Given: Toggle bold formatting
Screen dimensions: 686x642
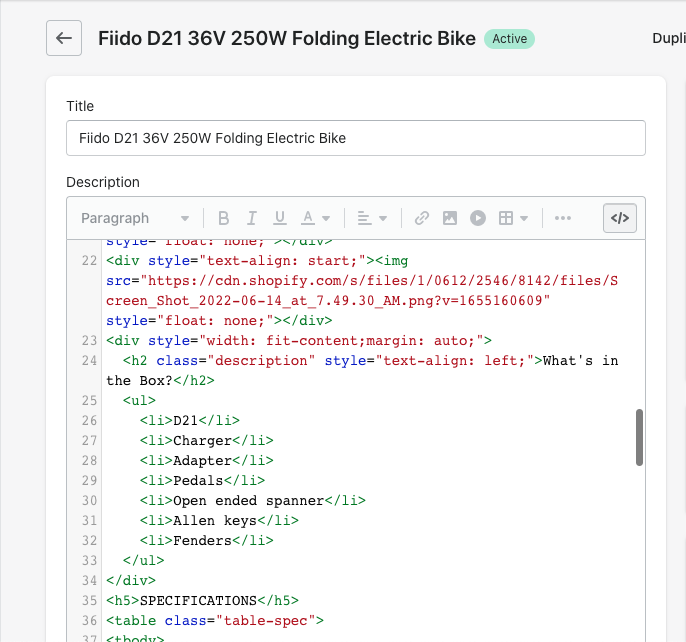Looking at the screenshot, I should pos(224,218).
